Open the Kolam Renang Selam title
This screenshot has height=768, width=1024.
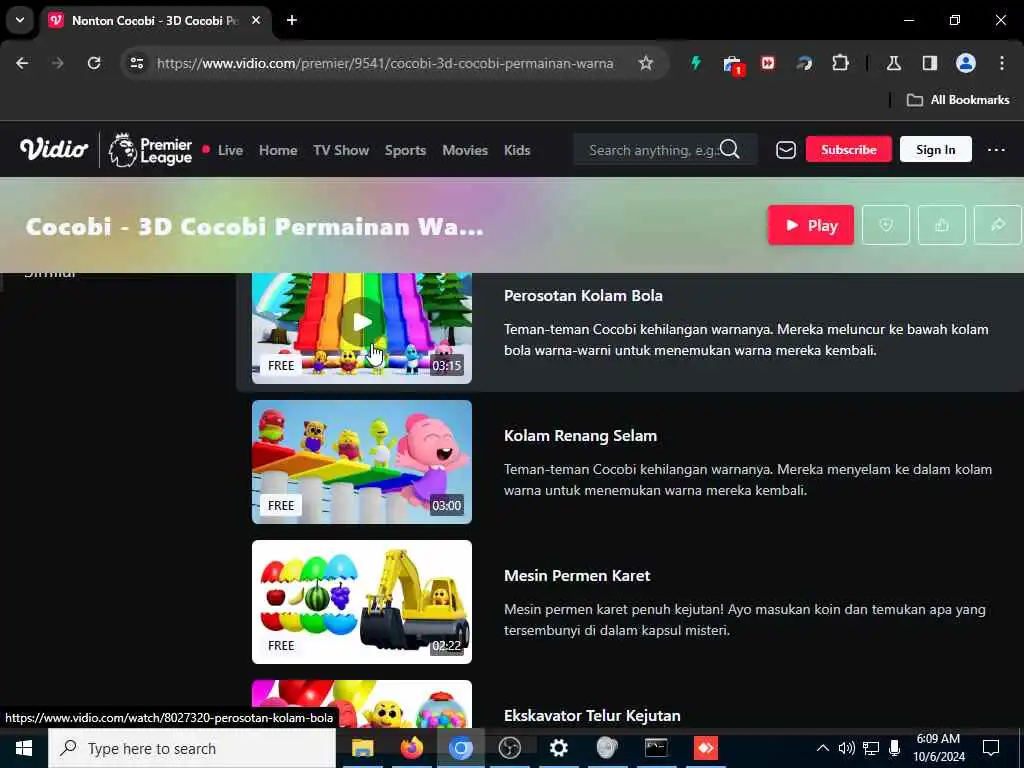coord(581,436)
